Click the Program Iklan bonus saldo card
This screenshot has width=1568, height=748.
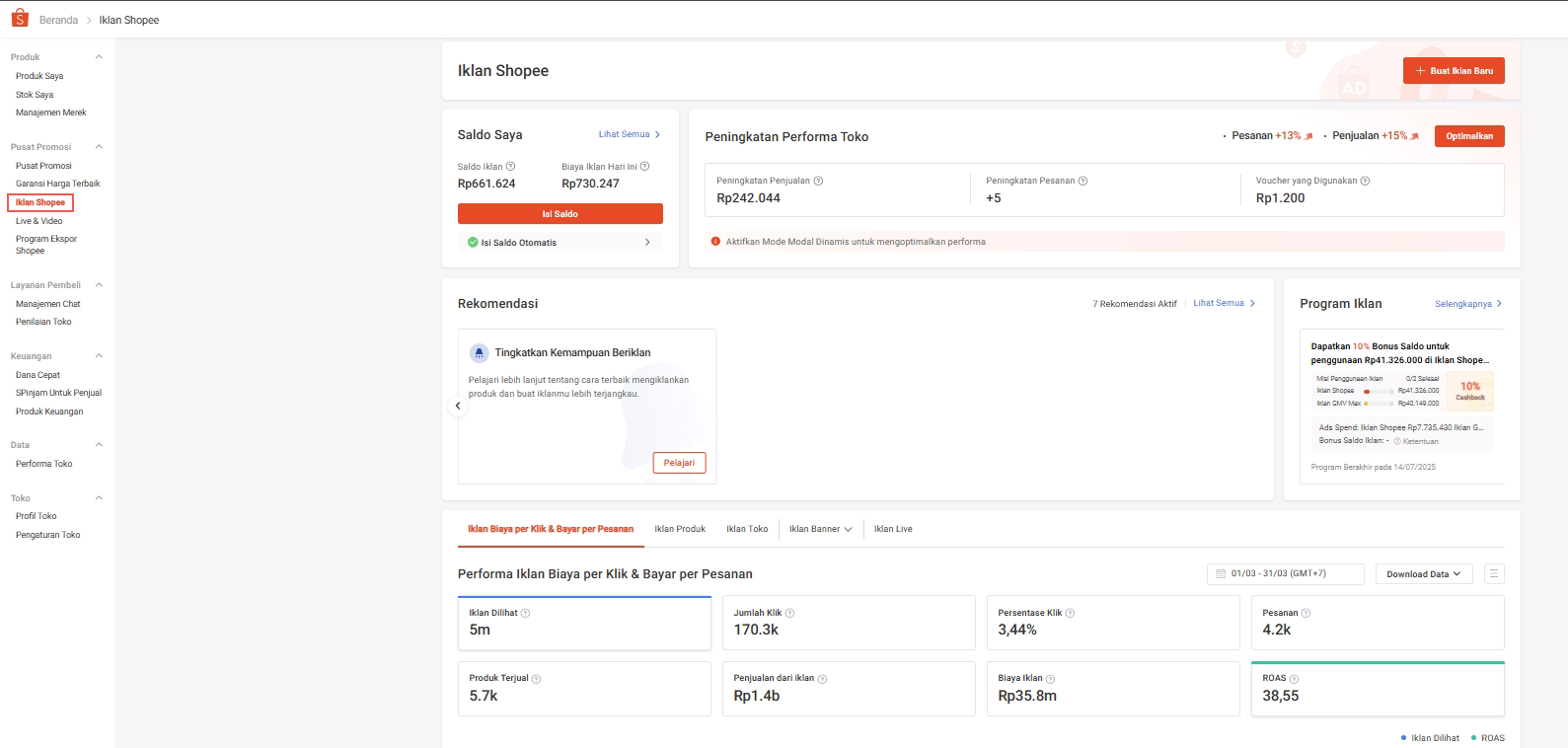tap(1402, 407)
